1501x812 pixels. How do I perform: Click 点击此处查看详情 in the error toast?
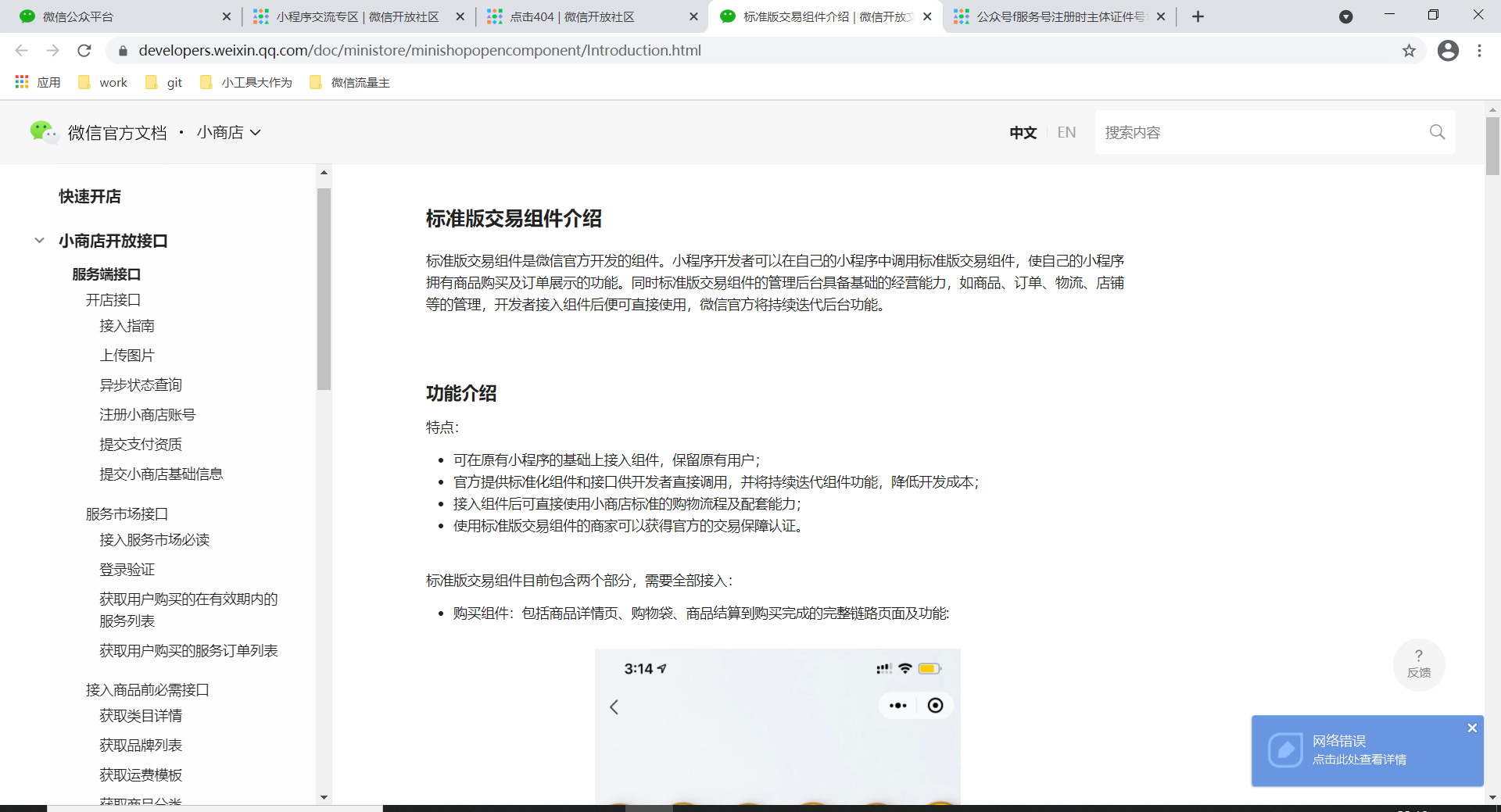click(x=1359, y=760)
